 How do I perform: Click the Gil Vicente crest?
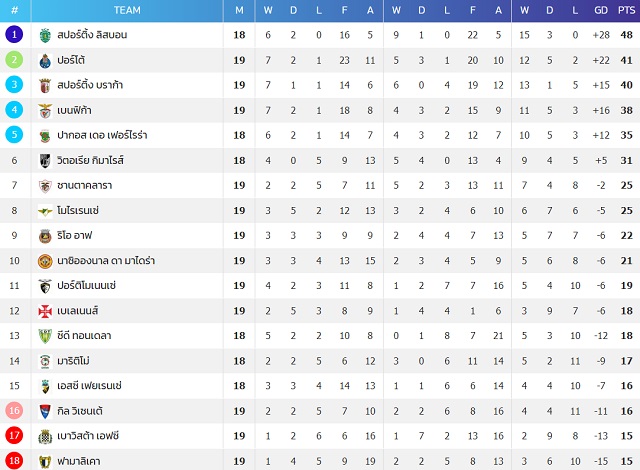[45, 411]
